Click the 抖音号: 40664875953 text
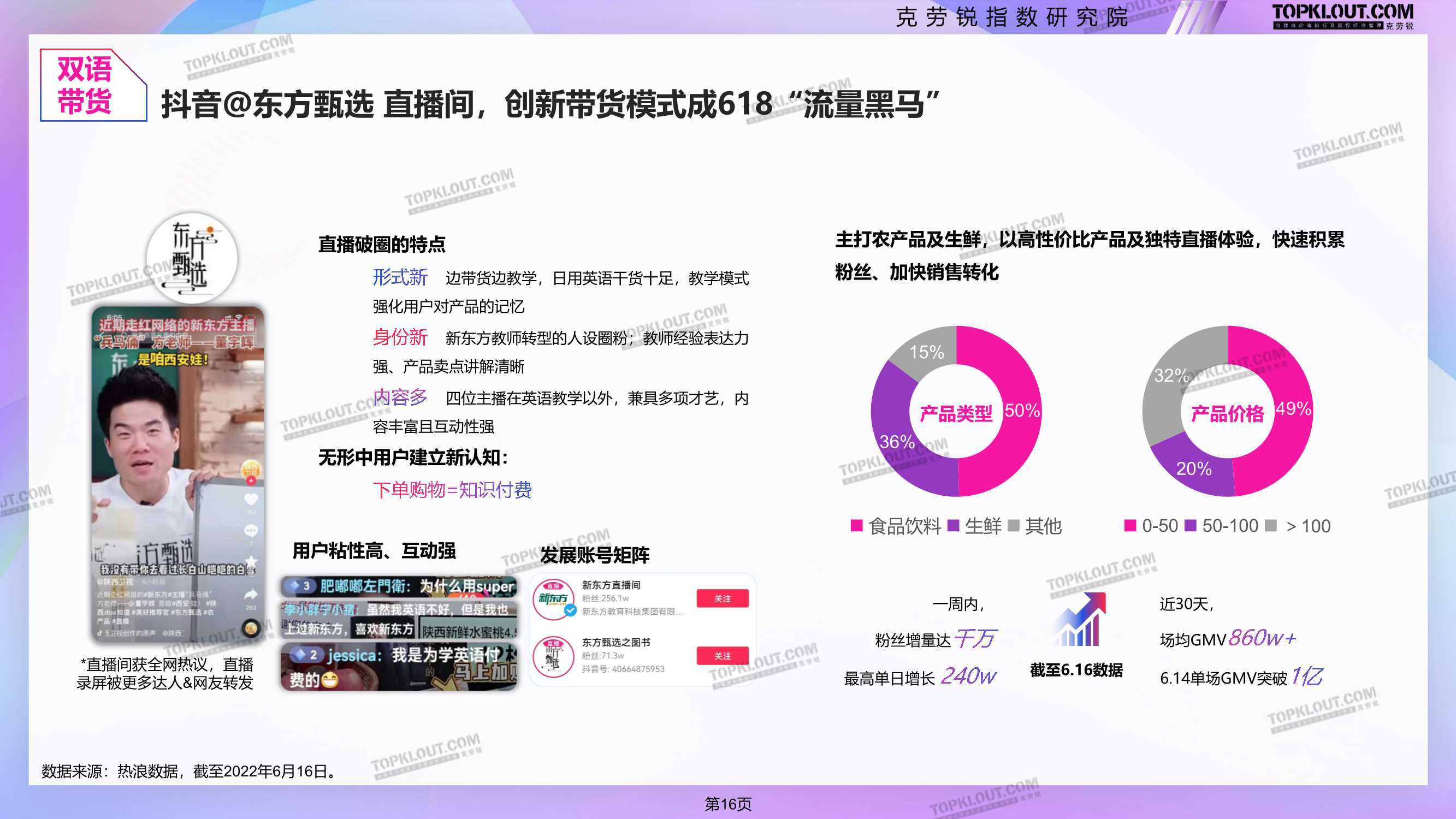 [623, 669]
